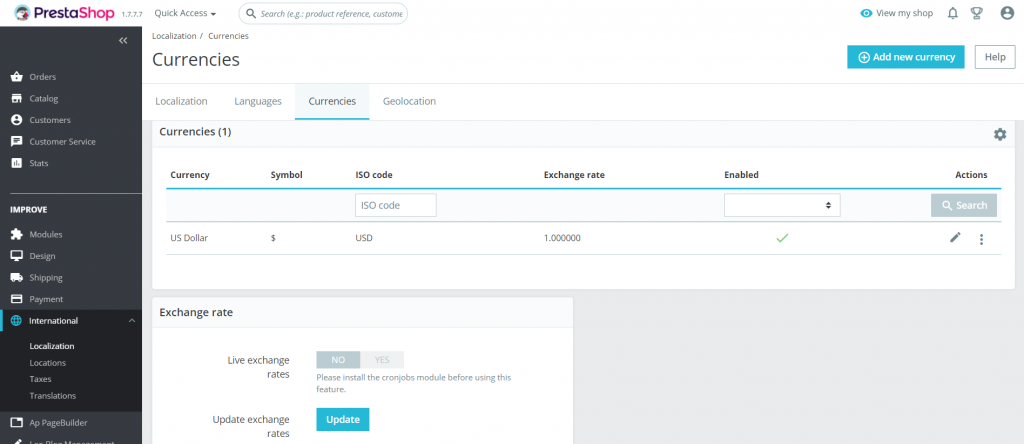Viewport: 1024px width, 444px height.
Task: Click the notifications bell icon
Action: (x=952, y=13)
